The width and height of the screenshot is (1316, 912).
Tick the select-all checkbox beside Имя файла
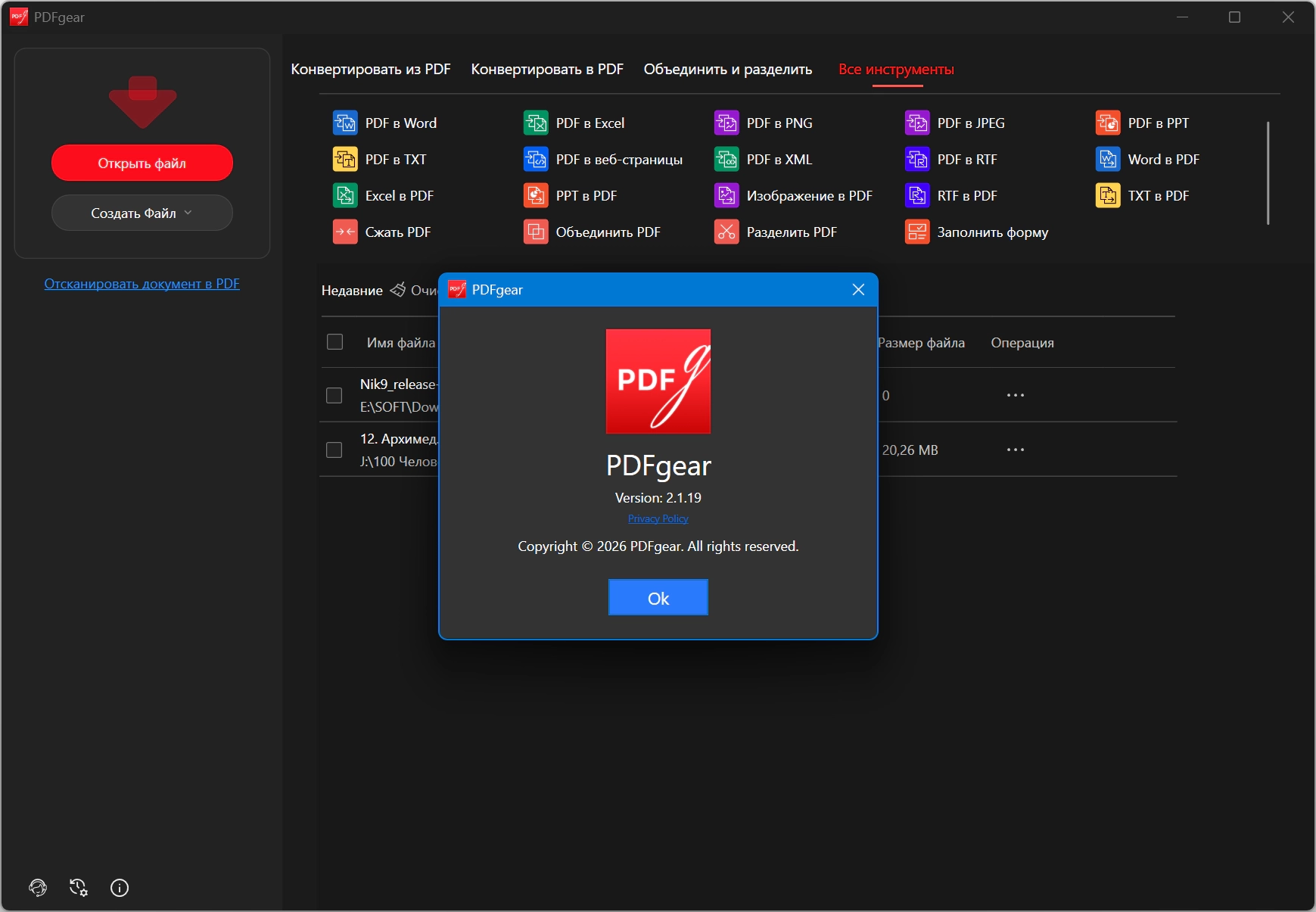point(334,342)
